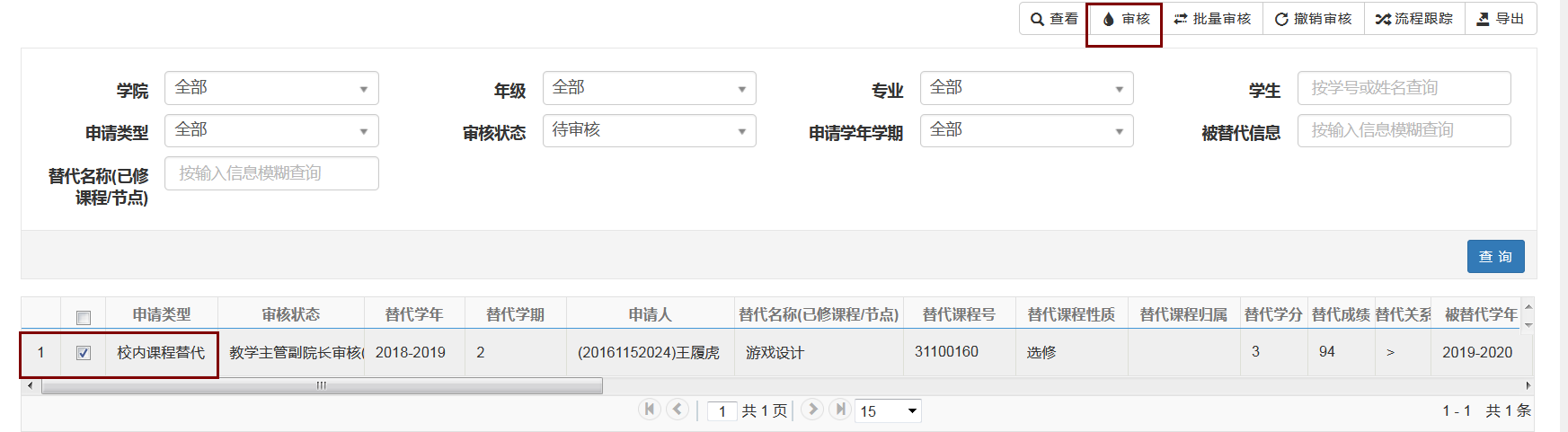Go to the first page of results
This screenshot has width=1568, height=432.
point(650,410)
